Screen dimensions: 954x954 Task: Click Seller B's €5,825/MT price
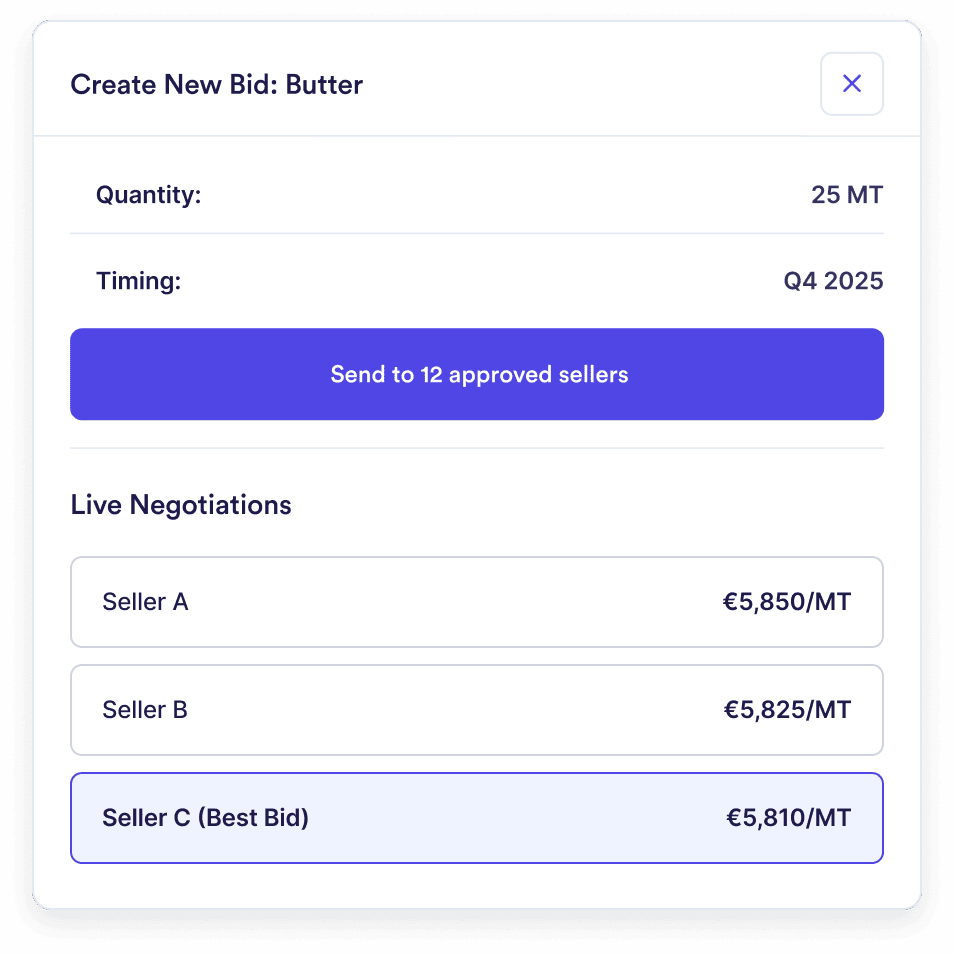point(787,710)
